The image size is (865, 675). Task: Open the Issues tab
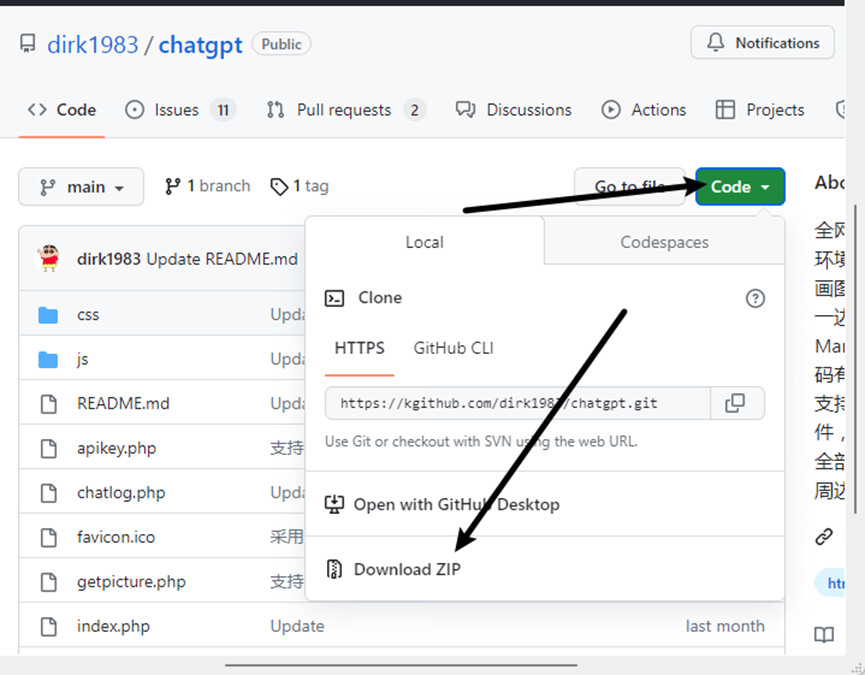[x=178, y=110]
